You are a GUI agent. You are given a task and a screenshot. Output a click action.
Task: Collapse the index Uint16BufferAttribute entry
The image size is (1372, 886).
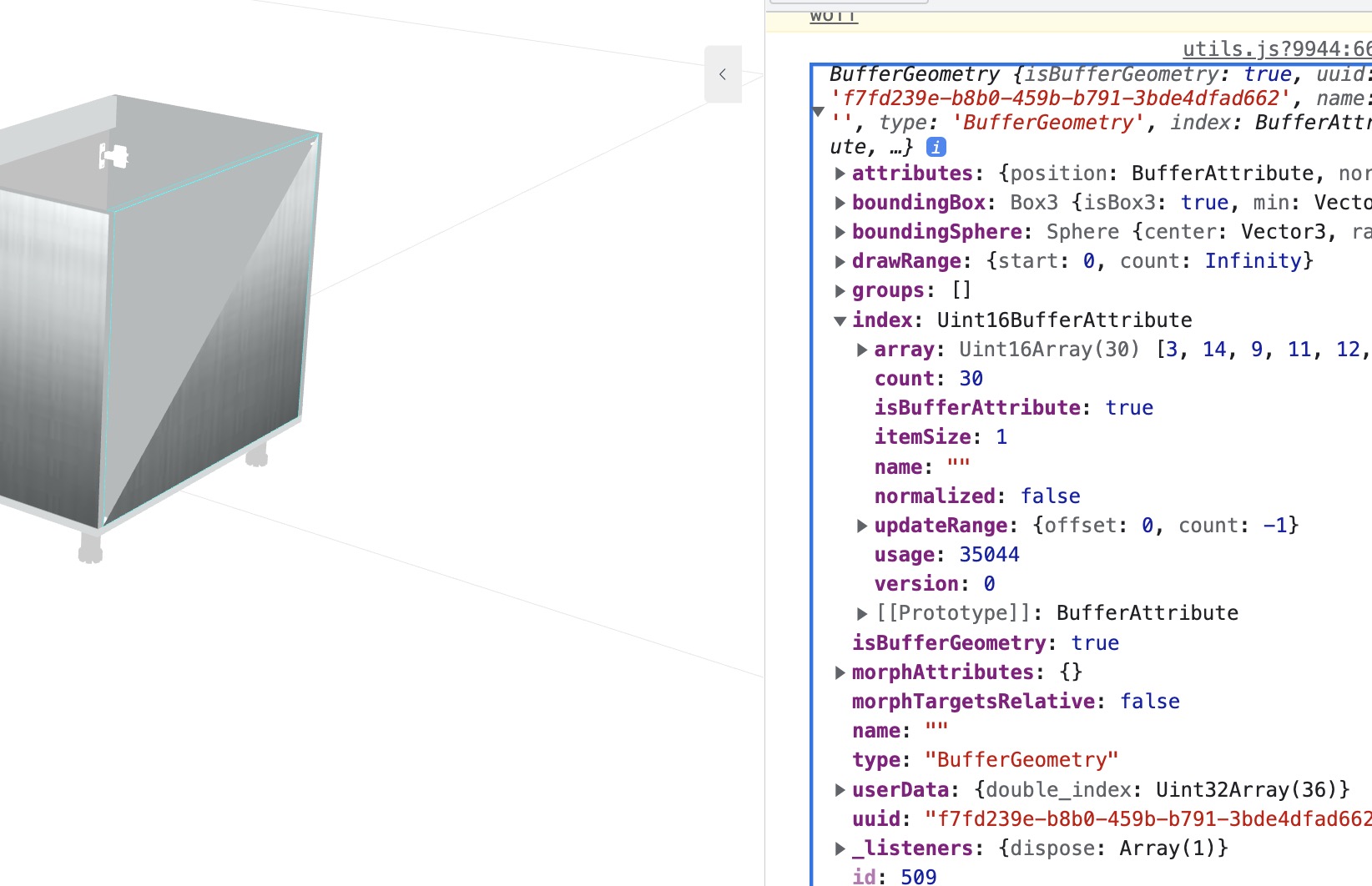click(x=841, y=320)
